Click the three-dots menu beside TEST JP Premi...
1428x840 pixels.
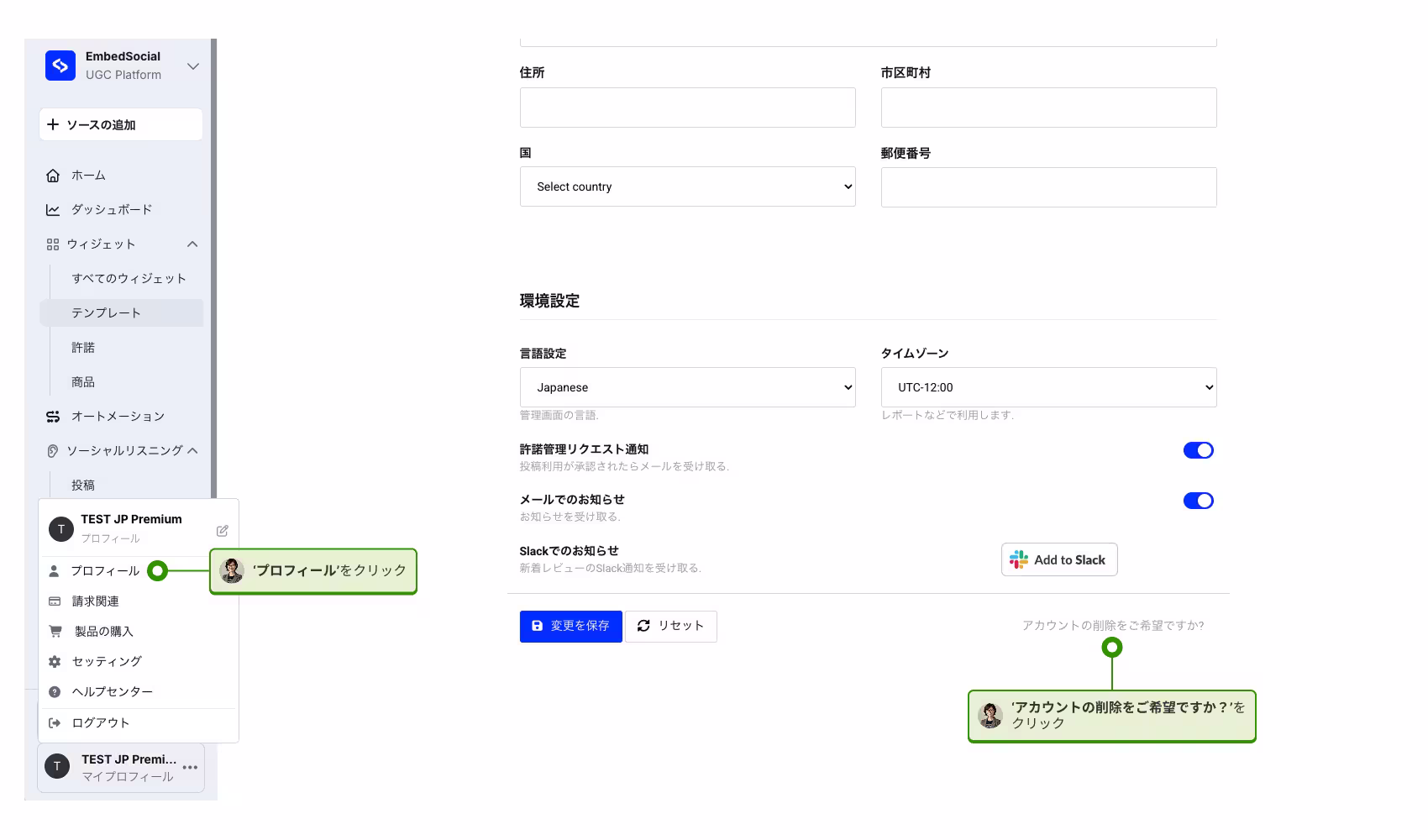pyautogui.click(x=191, y=768)
